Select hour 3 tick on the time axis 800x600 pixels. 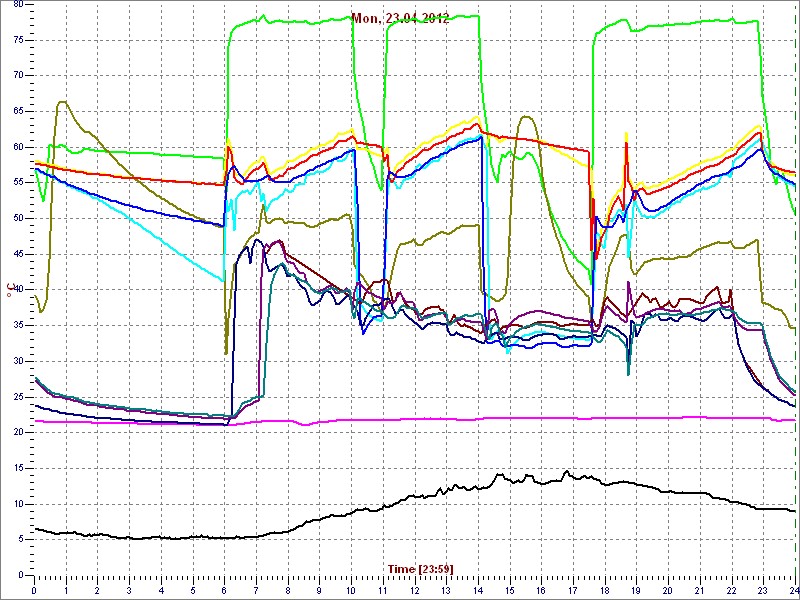(130, 590)
